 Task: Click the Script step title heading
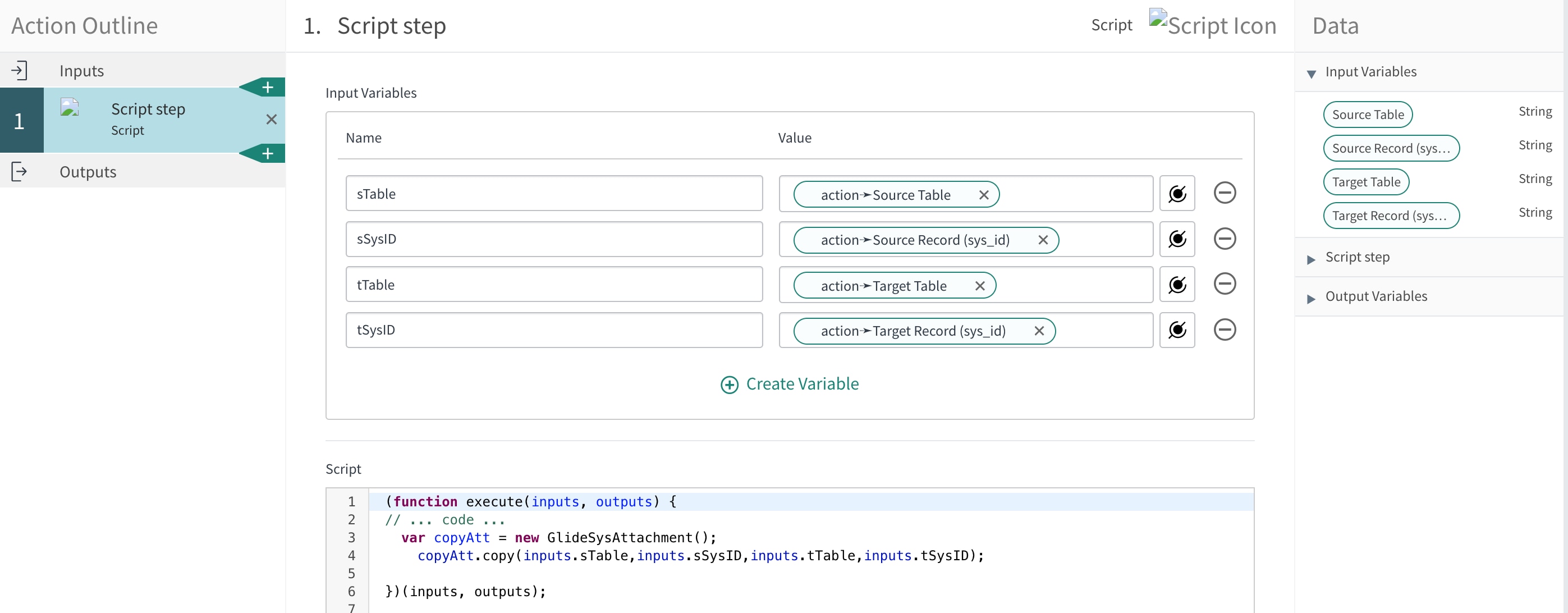[391, 26]
